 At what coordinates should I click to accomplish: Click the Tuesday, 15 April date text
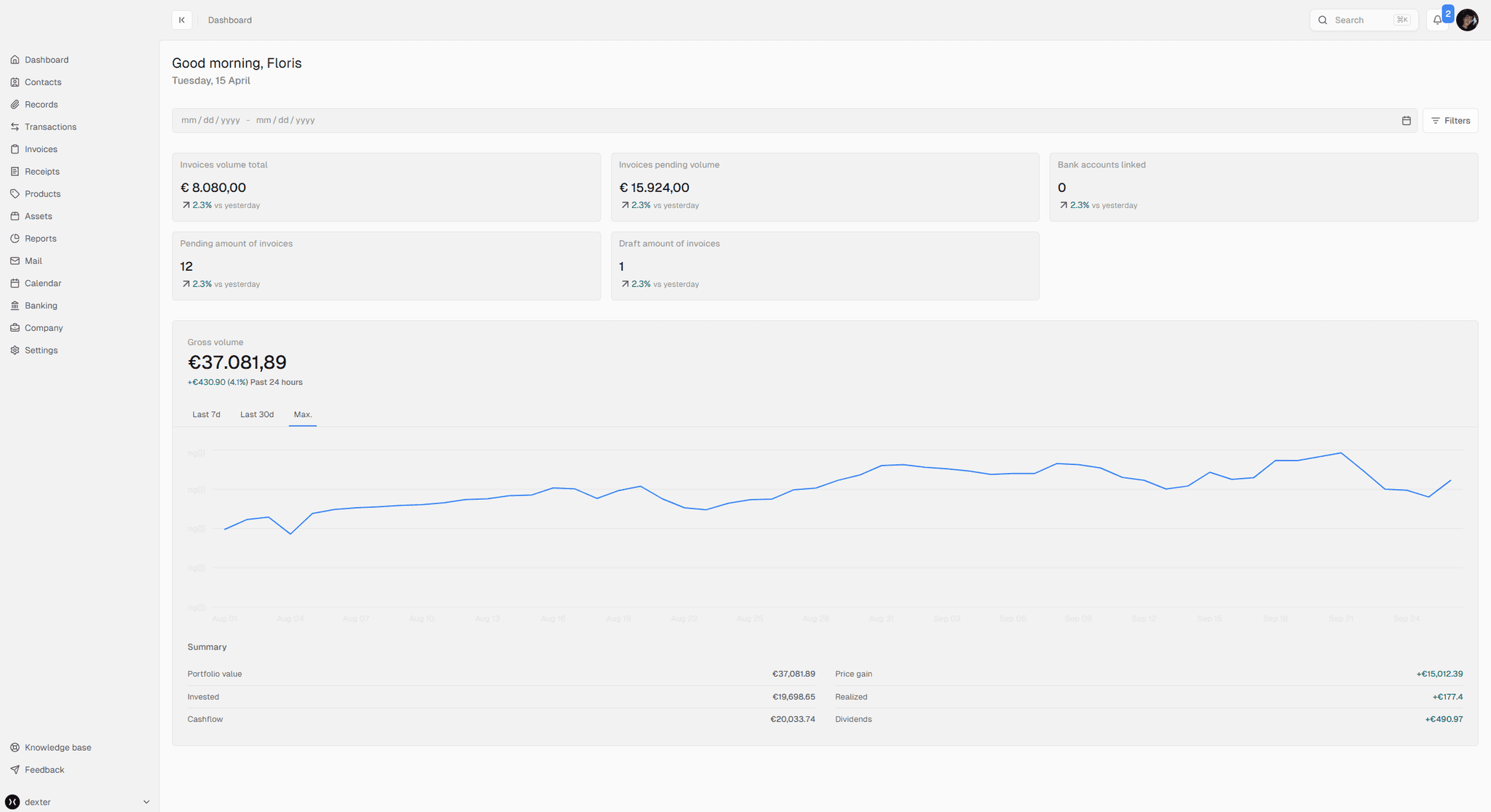pyautogui.click(x=211, y=81)
